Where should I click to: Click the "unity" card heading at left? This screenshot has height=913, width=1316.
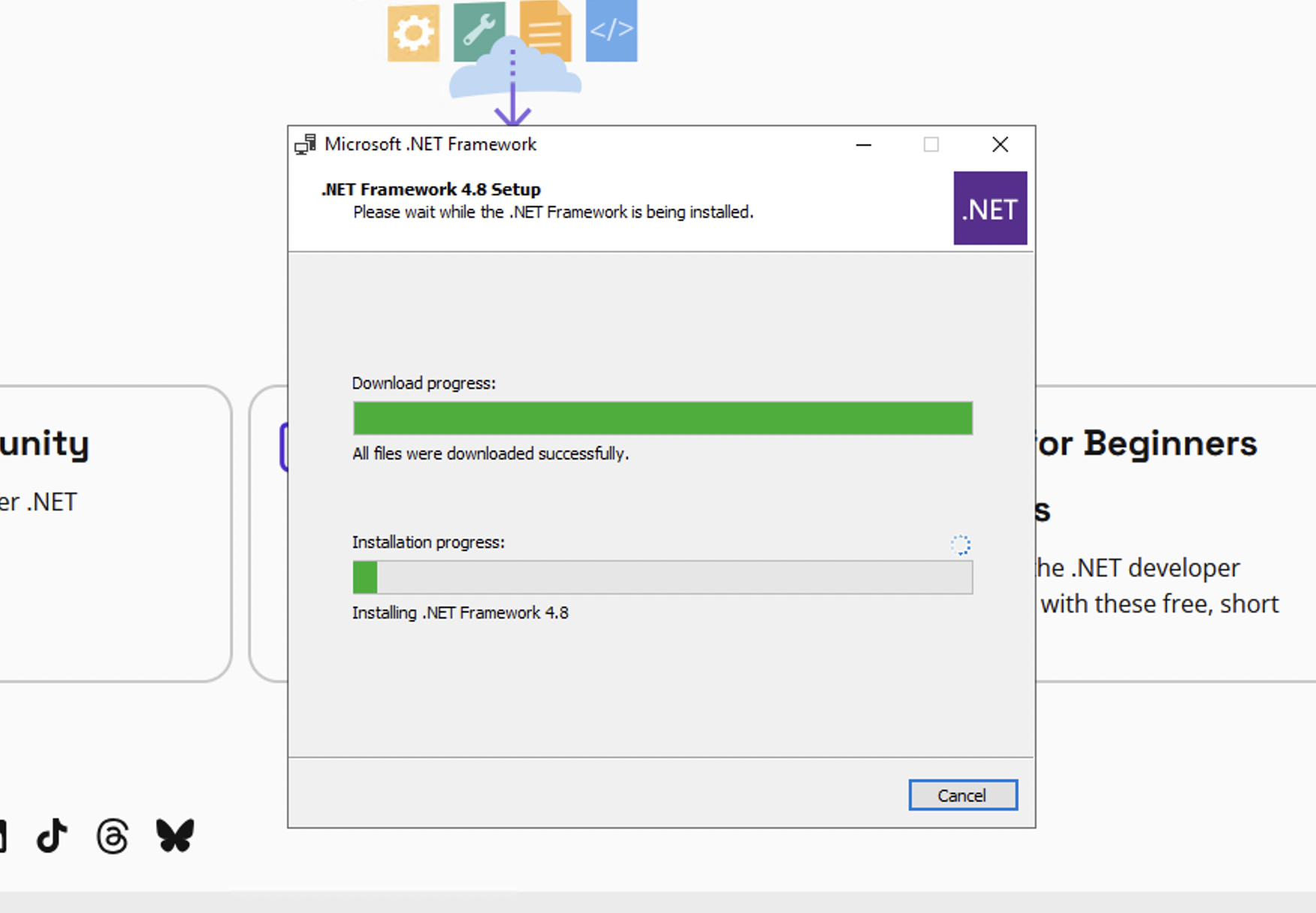point(45,443)
